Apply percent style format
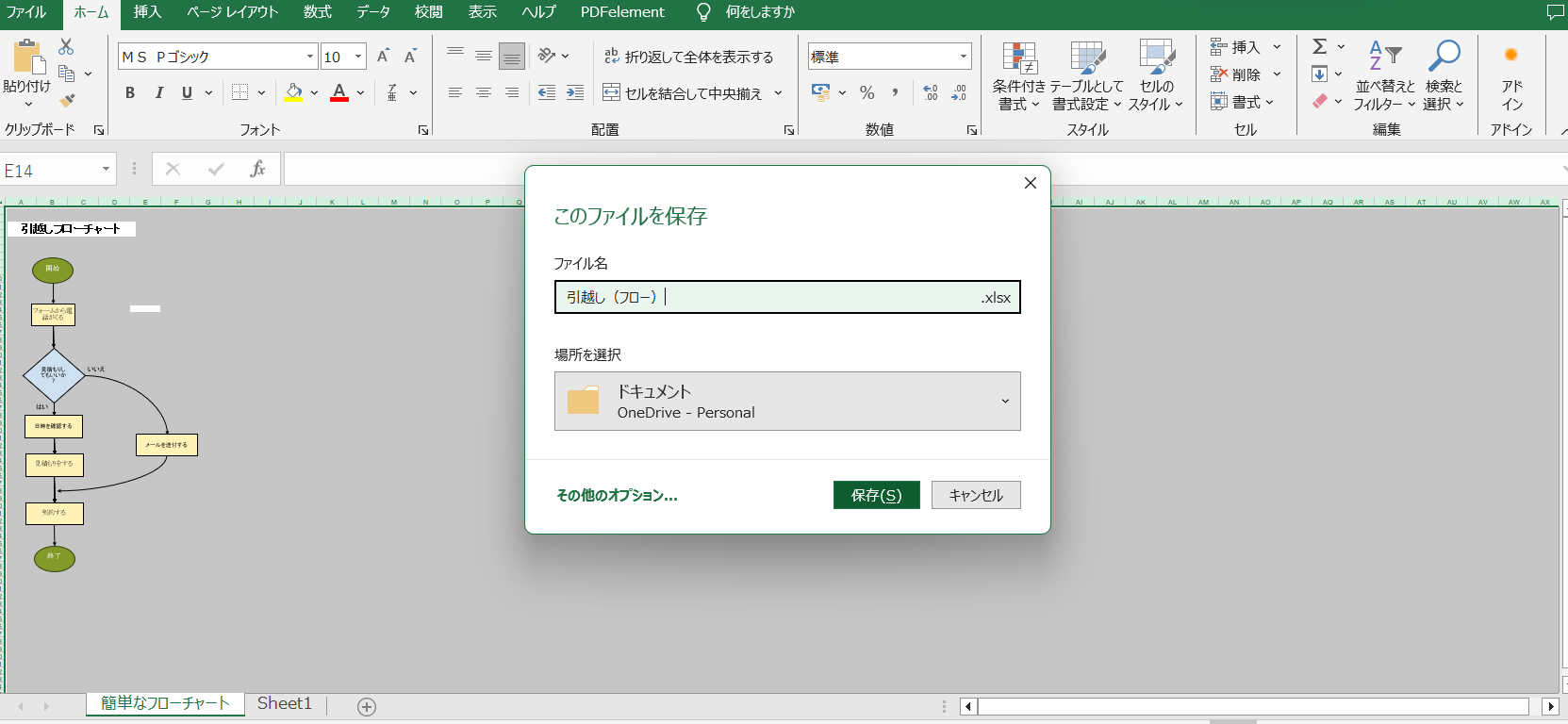Image resolution: width=1568 pixels, height=724 pixels. (867, 92)
